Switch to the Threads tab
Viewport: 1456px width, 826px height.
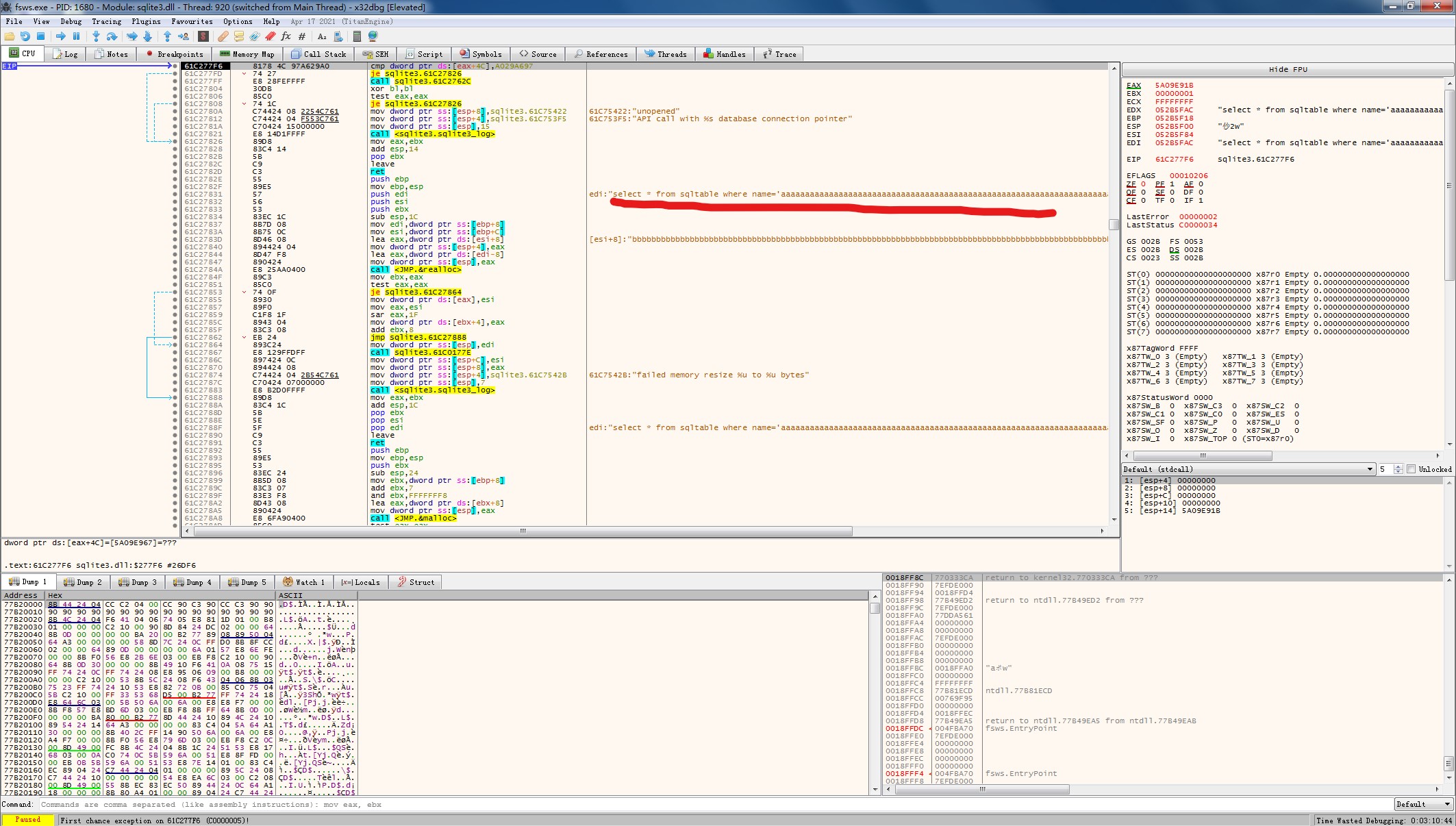click(666, 54)
